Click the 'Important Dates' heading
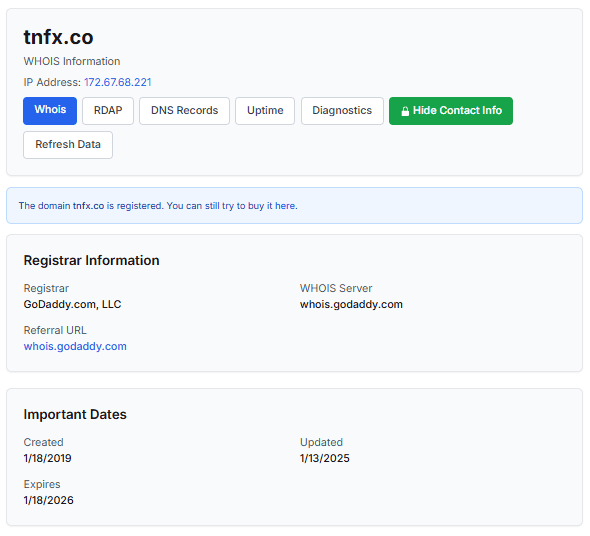 75,414
